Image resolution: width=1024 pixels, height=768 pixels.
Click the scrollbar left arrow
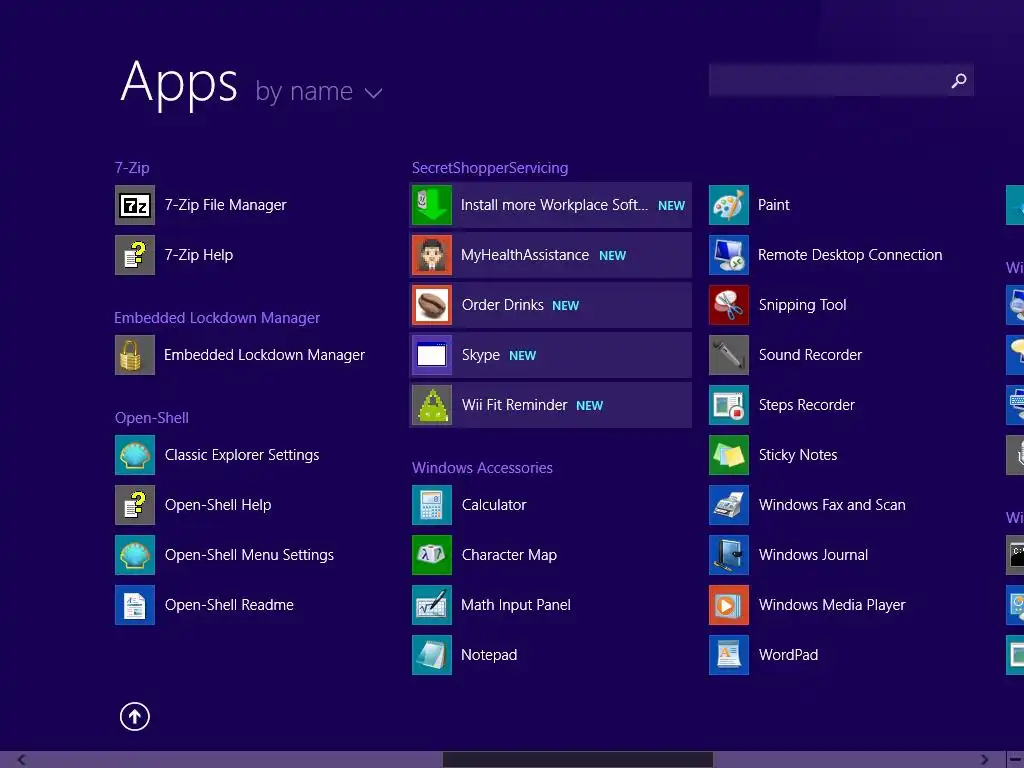coord(22,760)
